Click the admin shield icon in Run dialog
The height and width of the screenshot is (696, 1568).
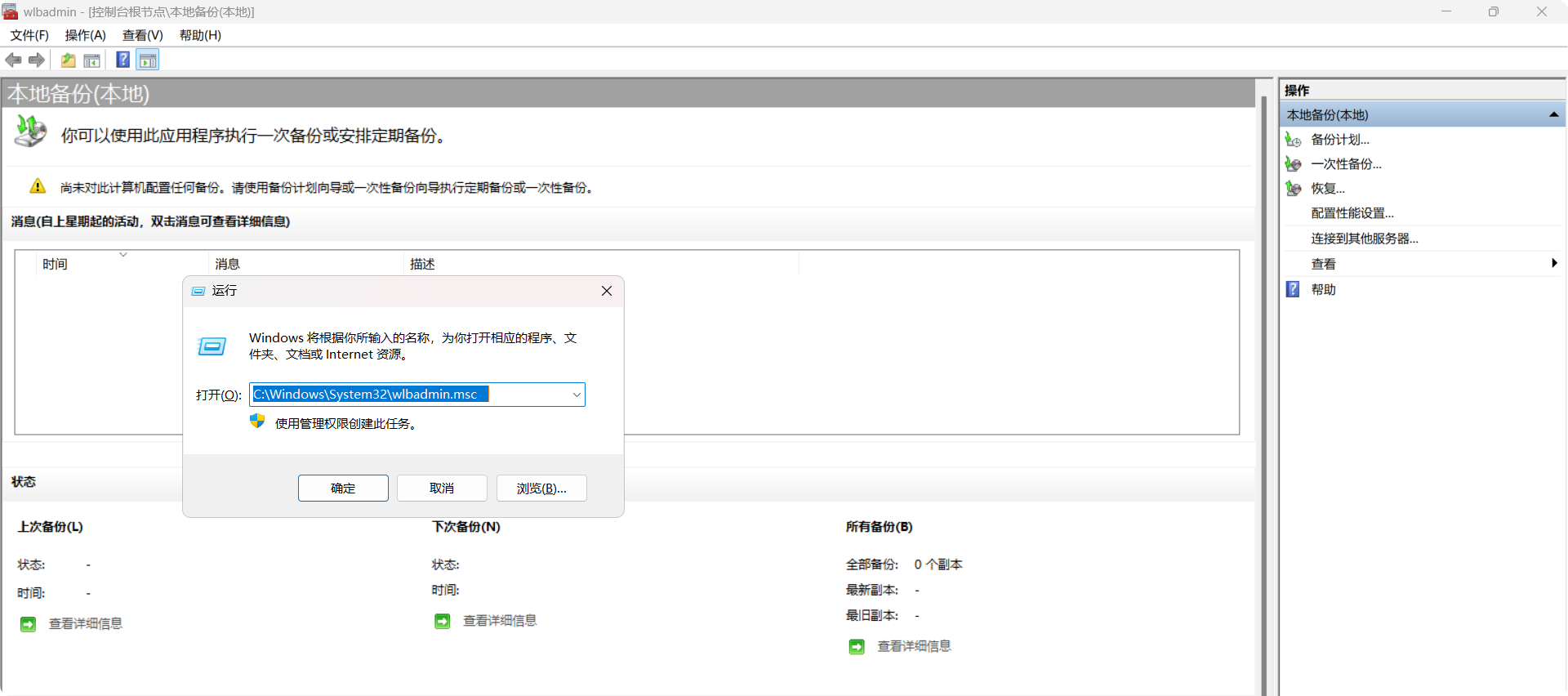pos(257,421)
